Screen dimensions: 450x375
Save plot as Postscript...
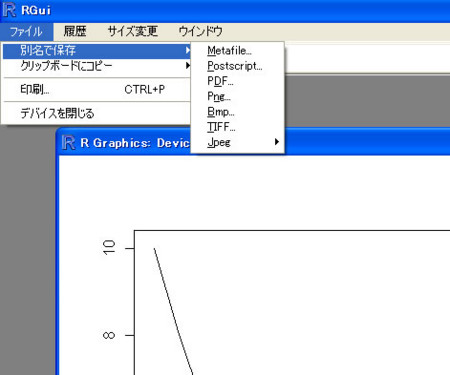click(237, 66)
